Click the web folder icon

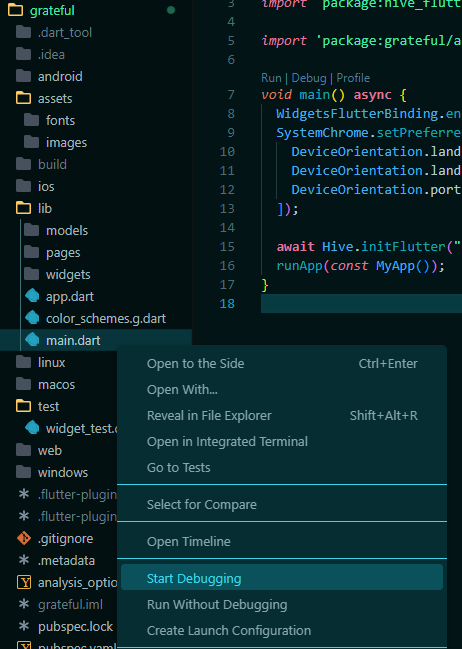click(x=23, y=450)
